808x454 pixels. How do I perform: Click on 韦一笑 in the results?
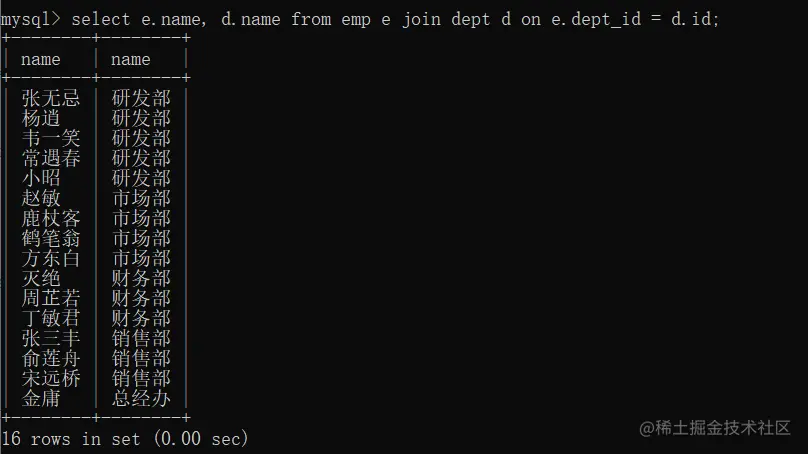point(51,138)
